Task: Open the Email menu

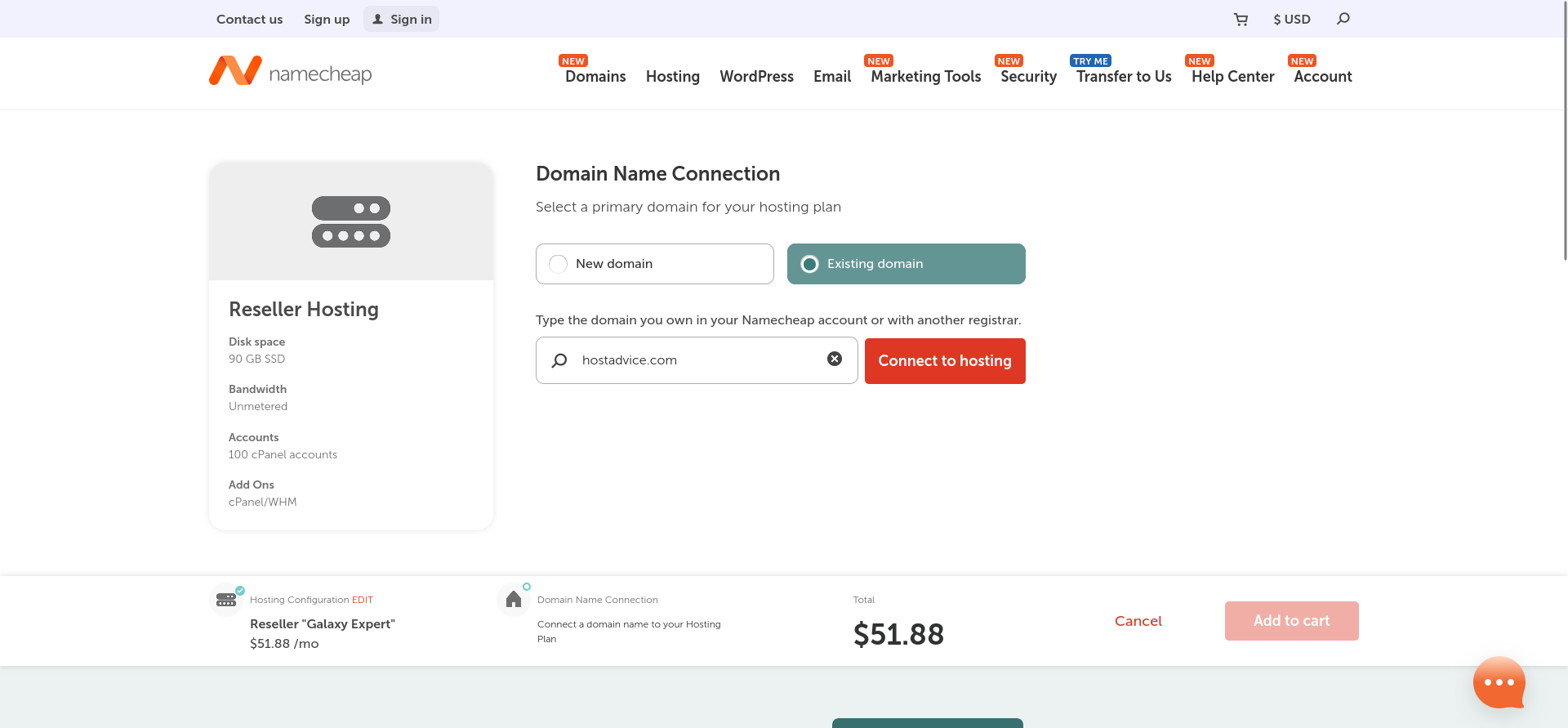Action: (832, 76)
